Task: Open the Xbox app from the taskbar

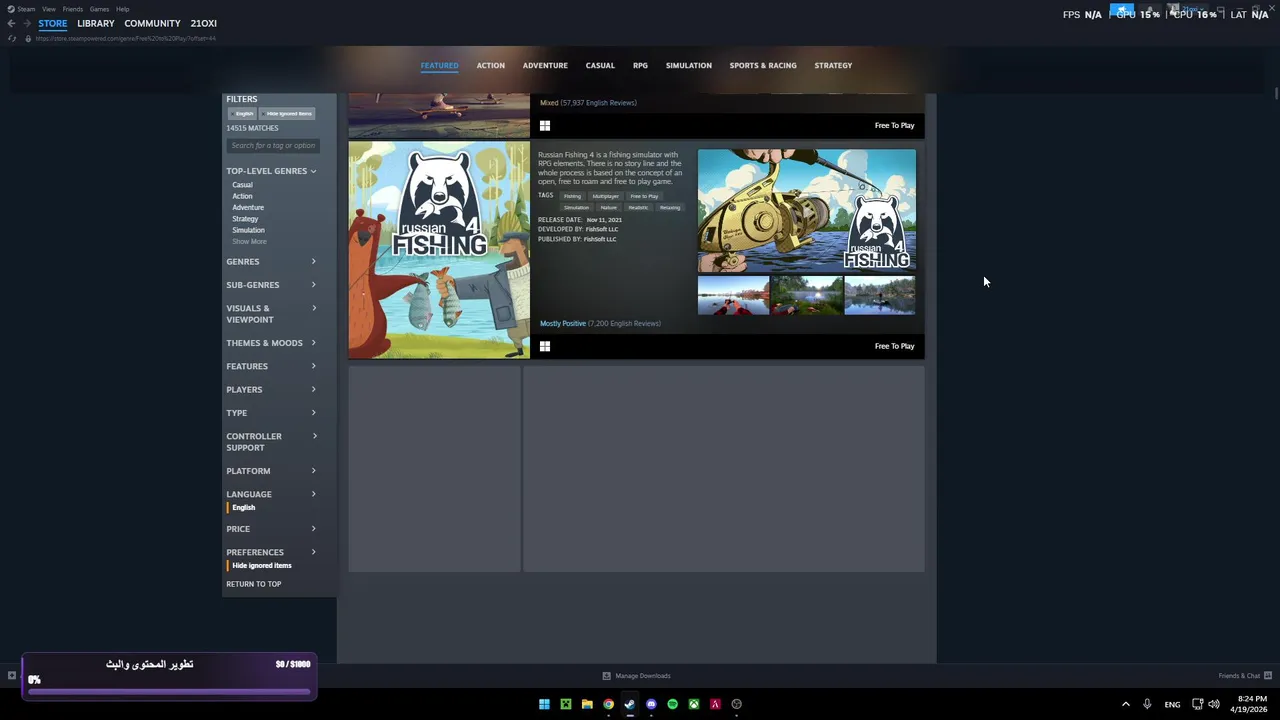Action: [x=694, y=704]
